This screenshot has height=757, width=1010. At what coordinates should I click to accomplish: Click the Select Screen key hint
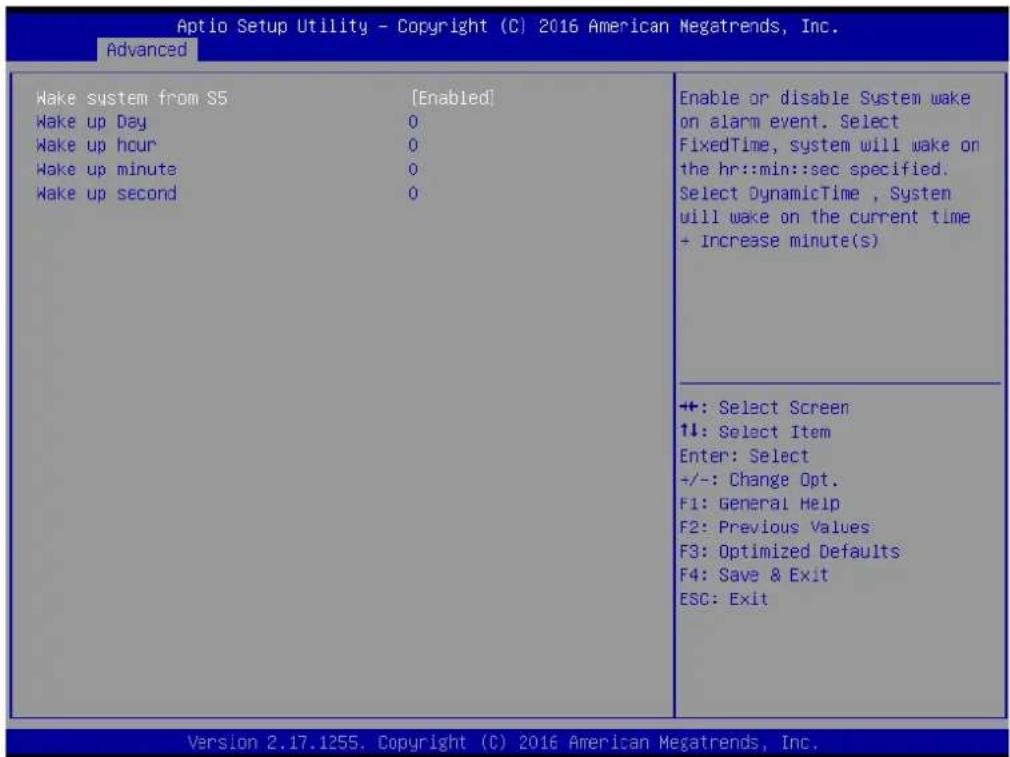(x=764, y=408)
